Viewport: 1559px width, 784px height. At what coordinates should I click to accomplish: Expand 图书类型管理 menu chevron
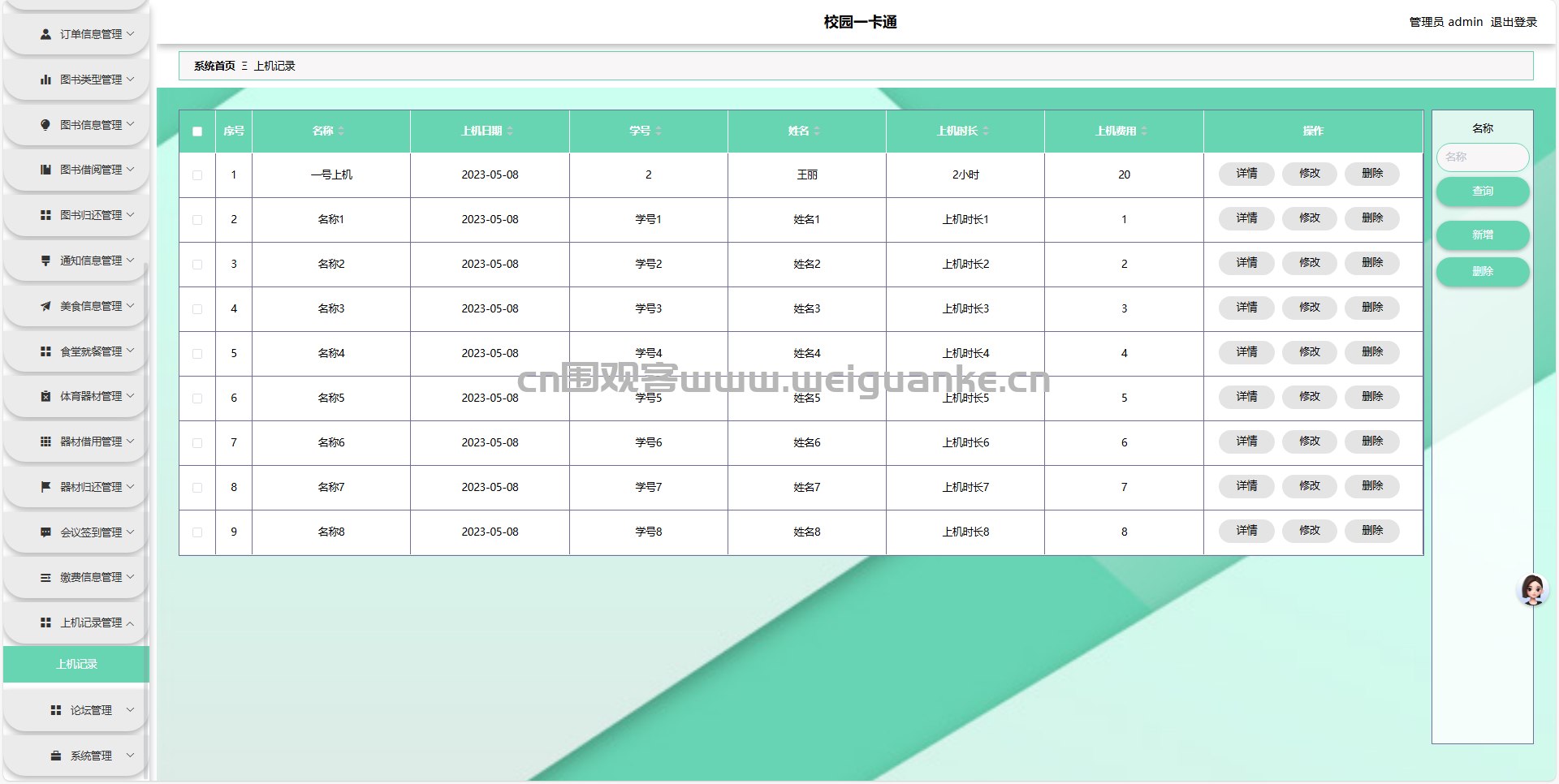pyautogui.click(x=130, y=79)
